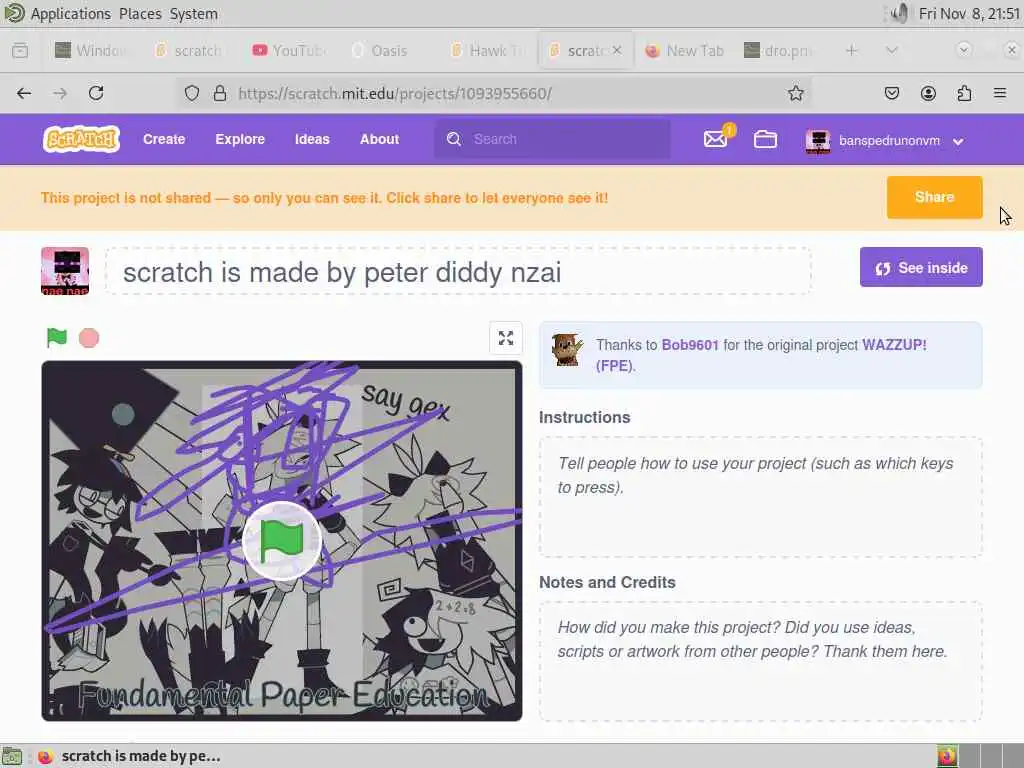Click the Firefox tray icon in the bottom right panel
1024x768 pixels.
[947, 756]
